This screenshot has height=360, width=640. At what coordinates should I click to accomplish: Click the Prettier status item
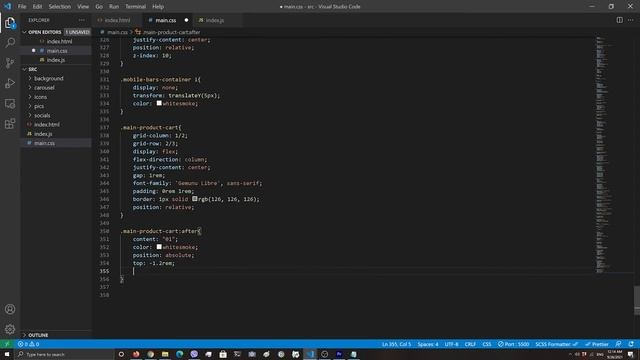click(597, 344)
